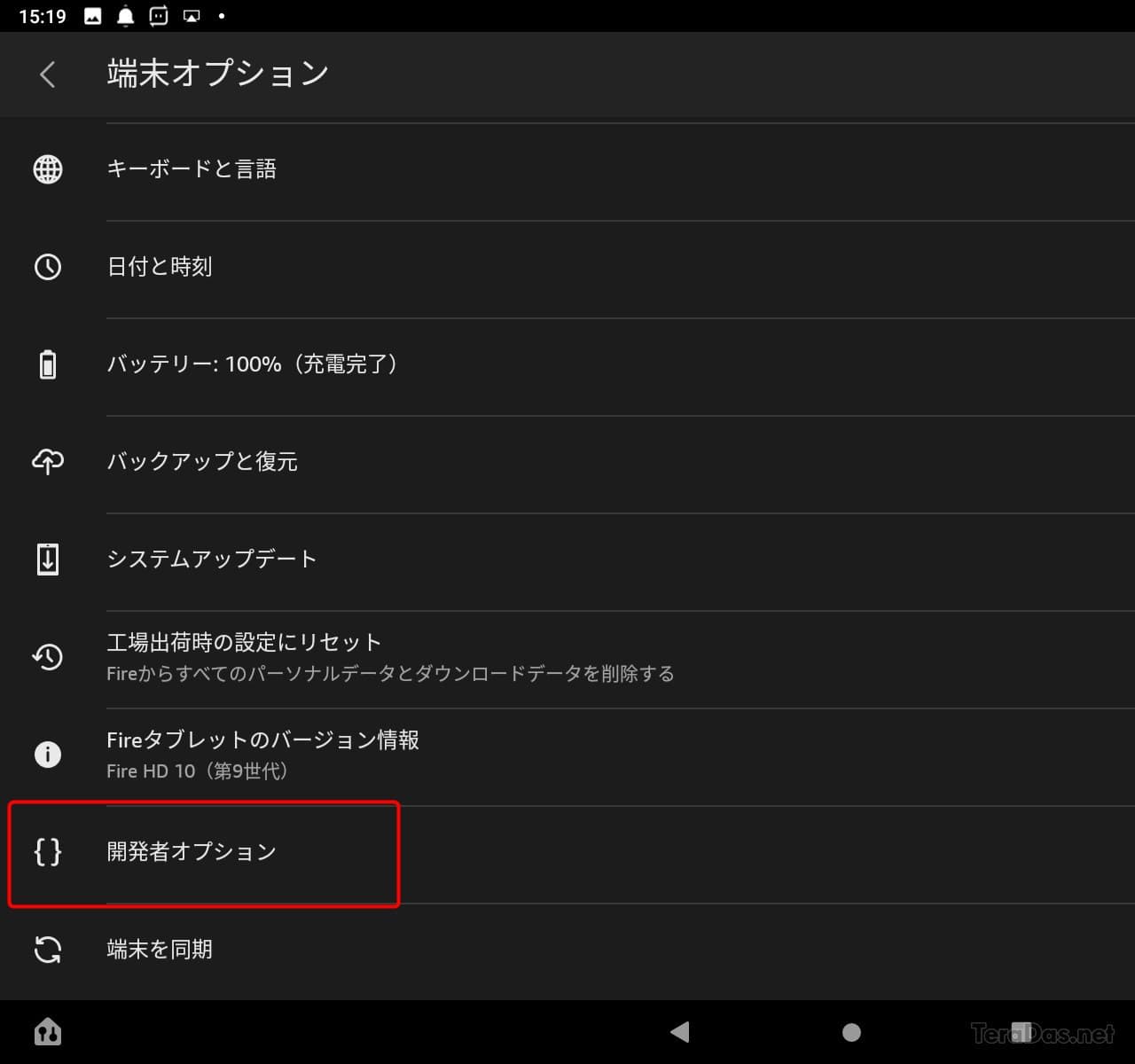
Task: Select システムアップデート
Action: (x=567, y=559)
